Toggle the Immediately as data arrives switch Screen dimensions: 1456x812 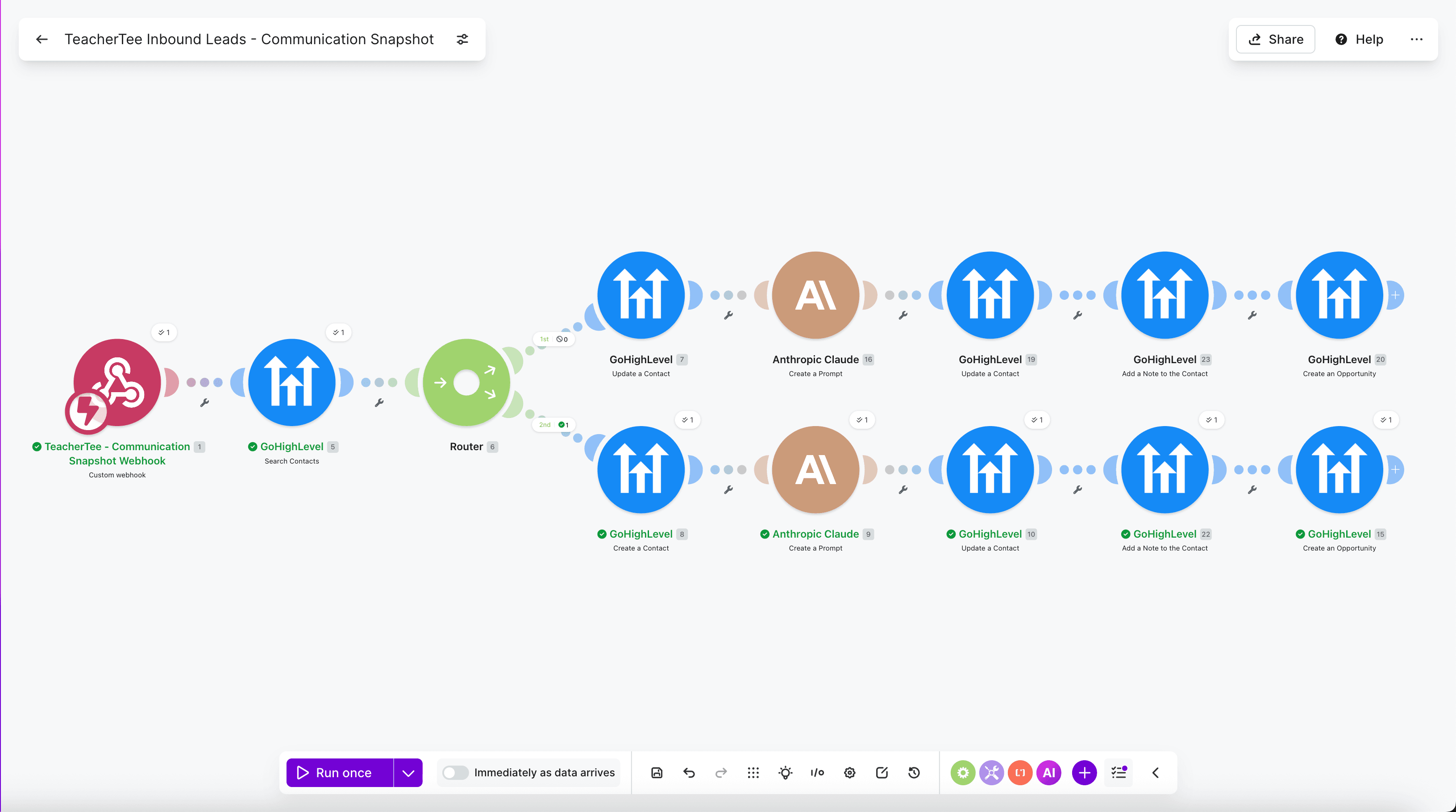455,772
